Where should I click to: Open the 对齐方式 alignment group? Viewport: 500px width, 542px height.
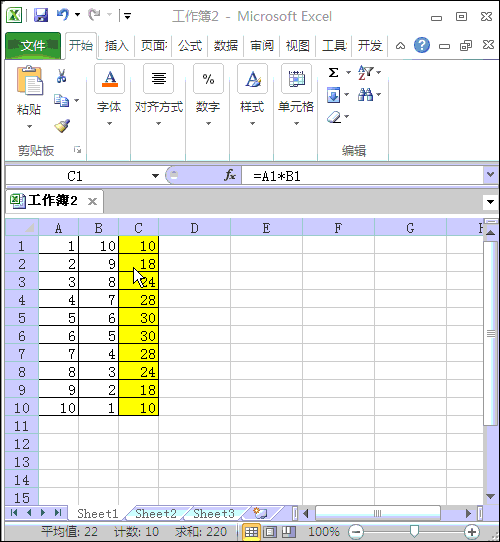(158, 79)
